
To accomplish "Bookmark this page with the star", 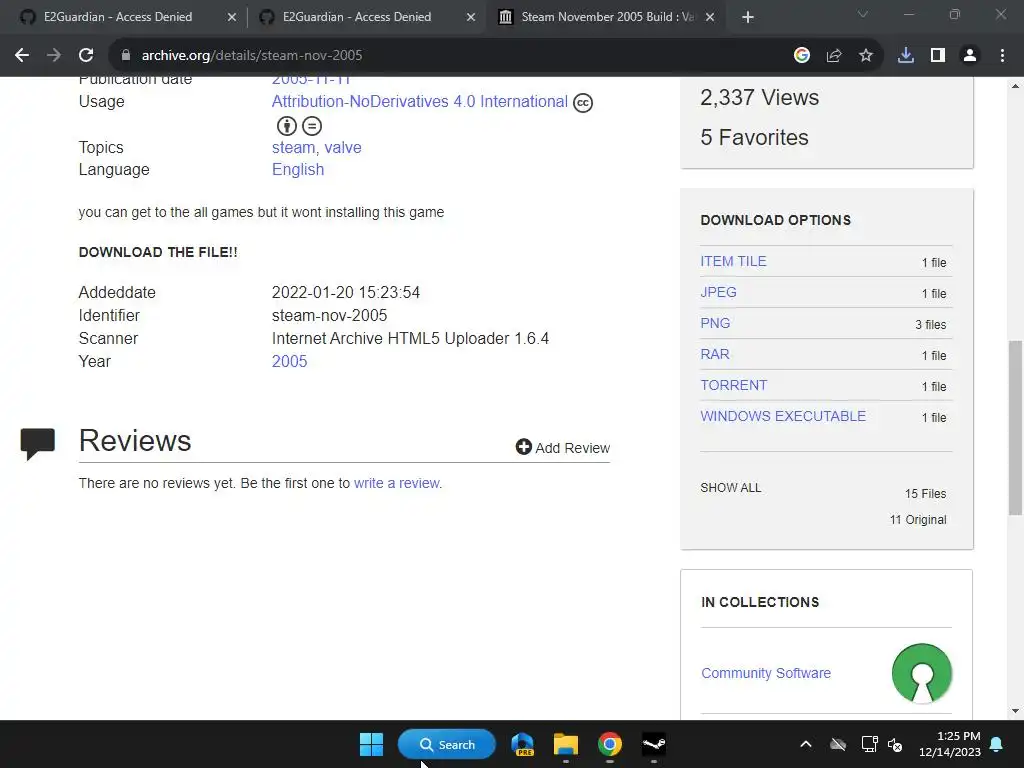I will [866, 56].
